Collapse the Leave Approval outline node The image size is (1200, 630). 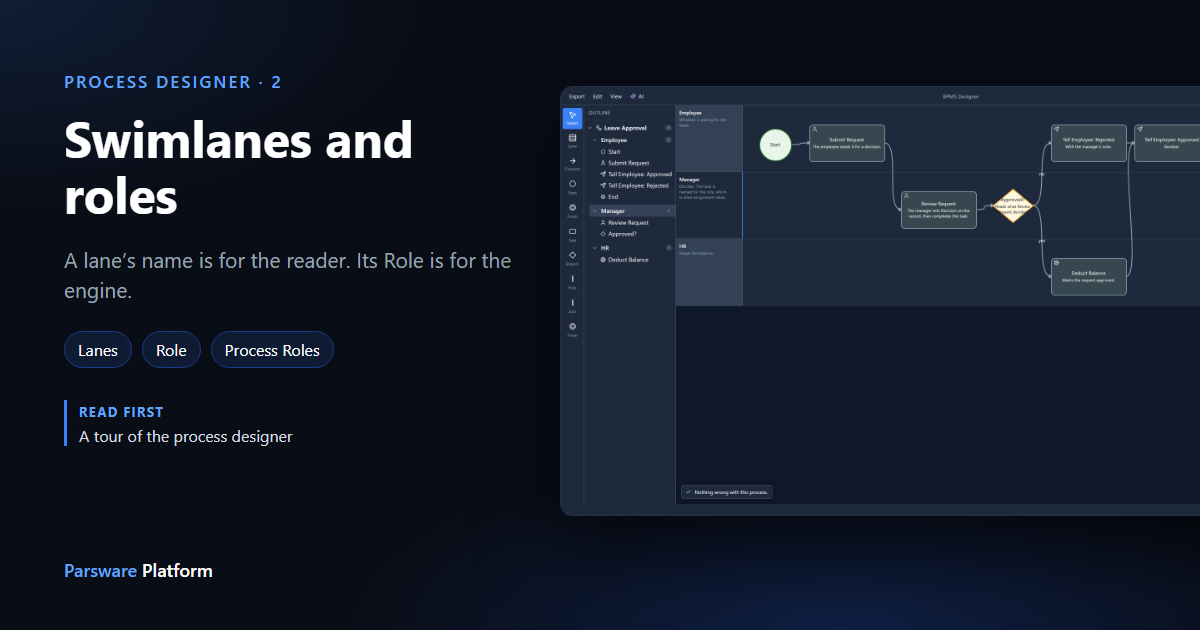point(590,128)
